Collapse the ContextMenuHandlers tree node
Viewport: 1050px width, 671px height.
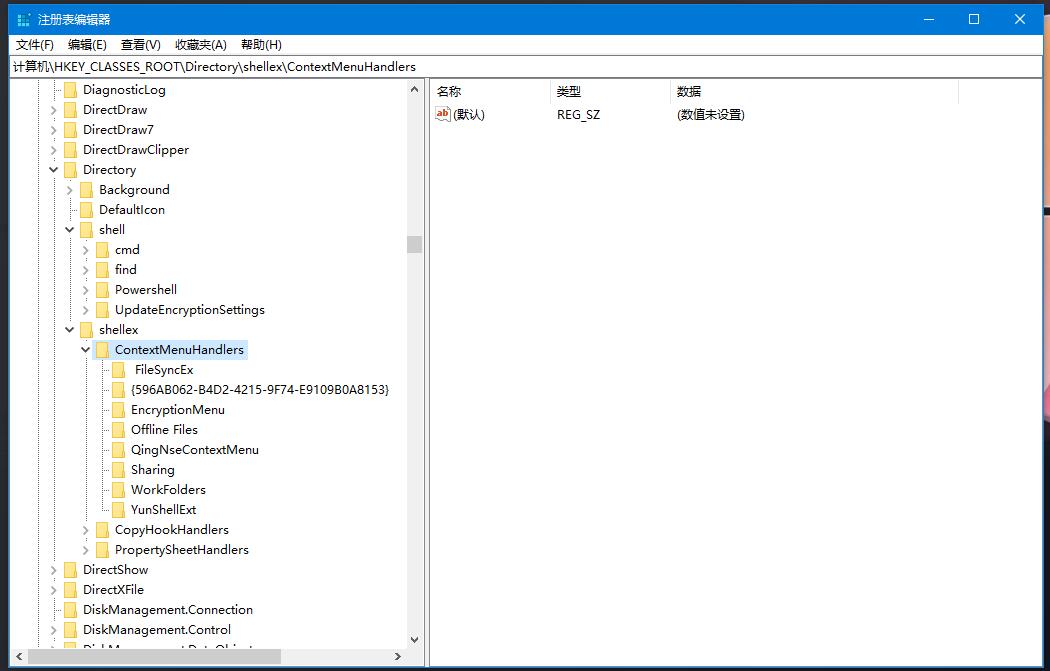pyautogui.click(x=86, y=350)
